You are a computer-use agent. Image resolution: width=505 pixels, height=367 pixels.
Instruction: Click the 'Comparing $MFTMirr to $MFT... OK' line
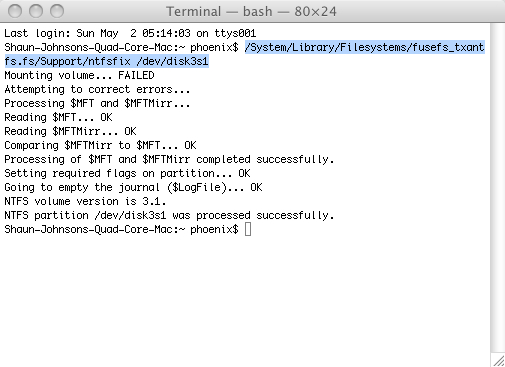[x=100, y=145]
